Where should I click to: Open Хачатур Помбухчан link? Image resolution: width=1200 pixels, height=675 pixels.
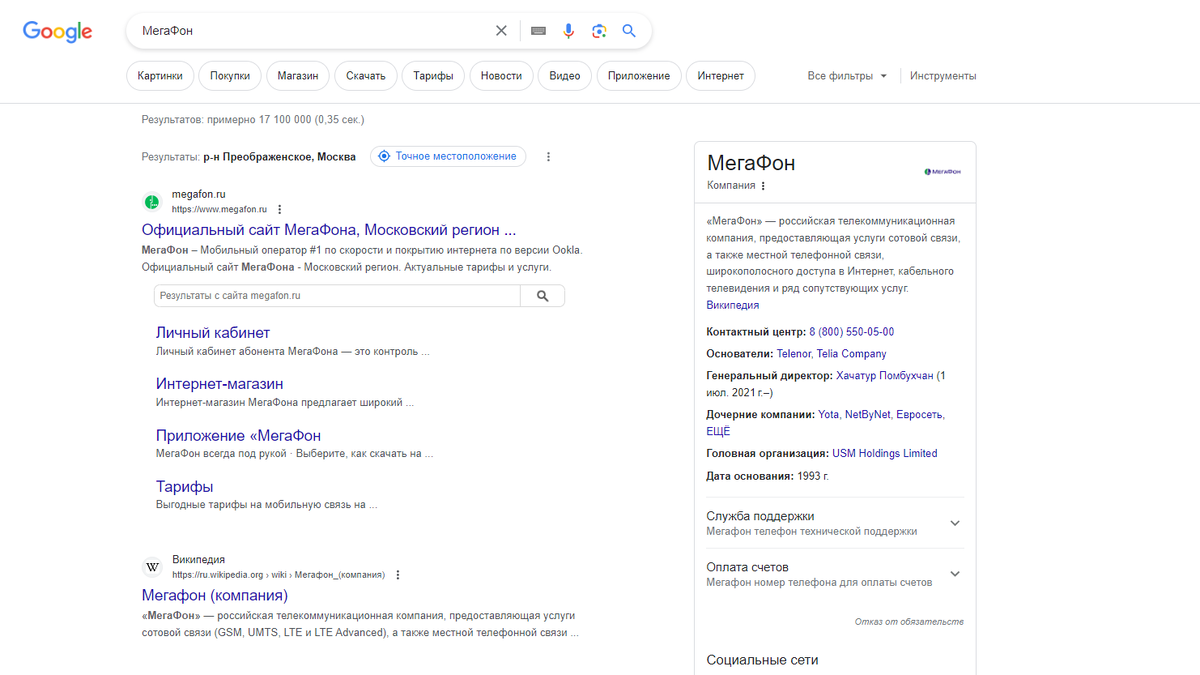[885, 376]
